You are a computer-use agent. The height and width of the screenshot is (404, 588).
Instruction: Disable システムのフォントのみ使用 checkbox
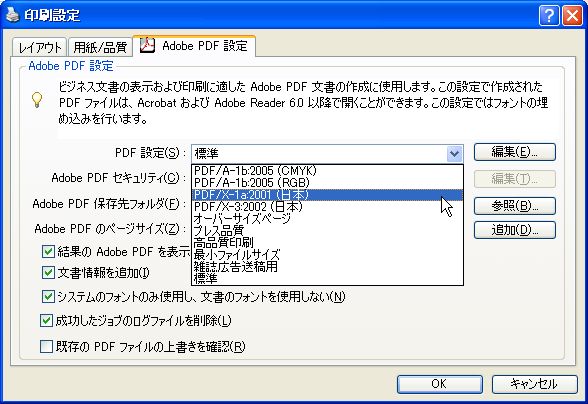point(48,296)
